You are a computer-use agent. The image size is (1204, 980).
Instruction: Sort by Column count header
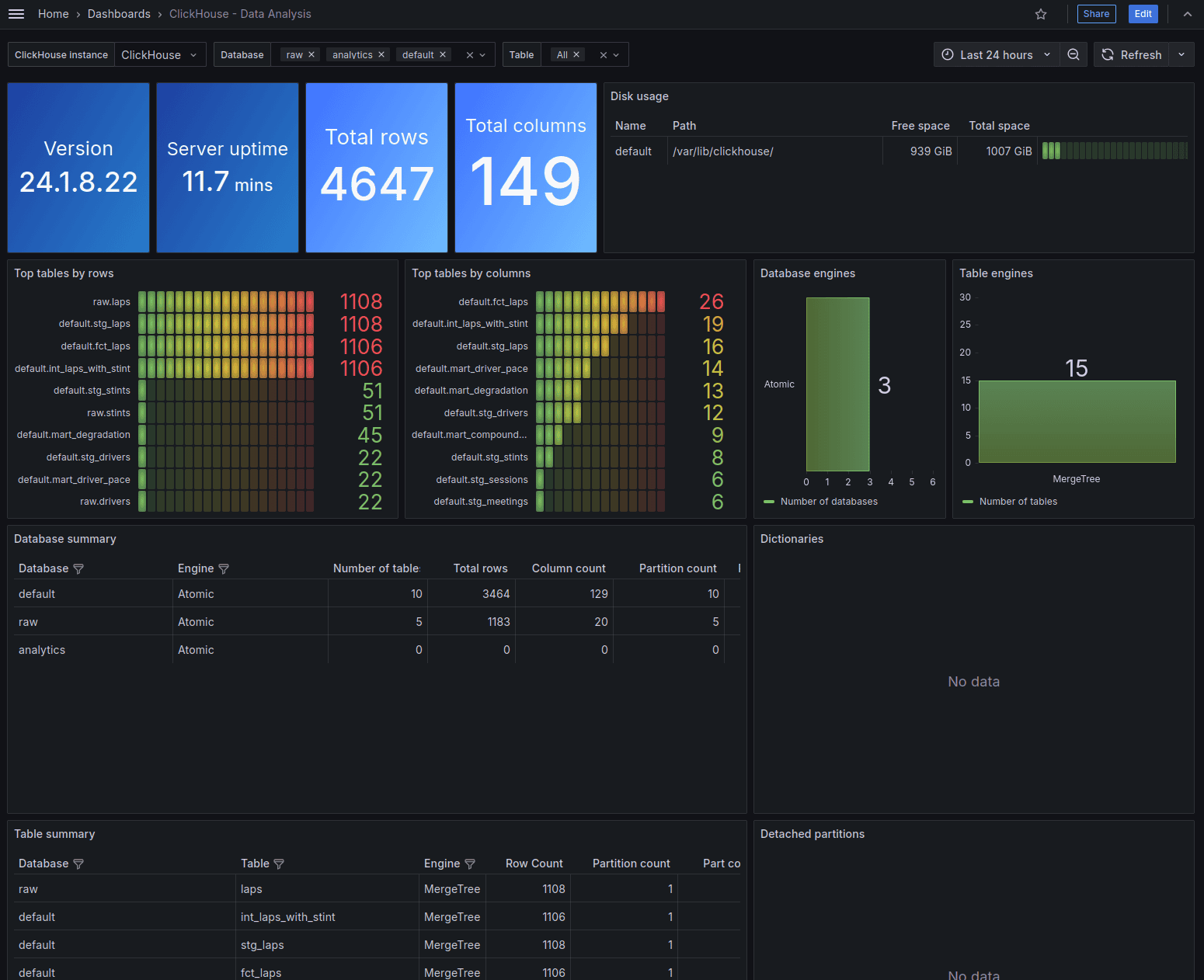click(569, 568)
